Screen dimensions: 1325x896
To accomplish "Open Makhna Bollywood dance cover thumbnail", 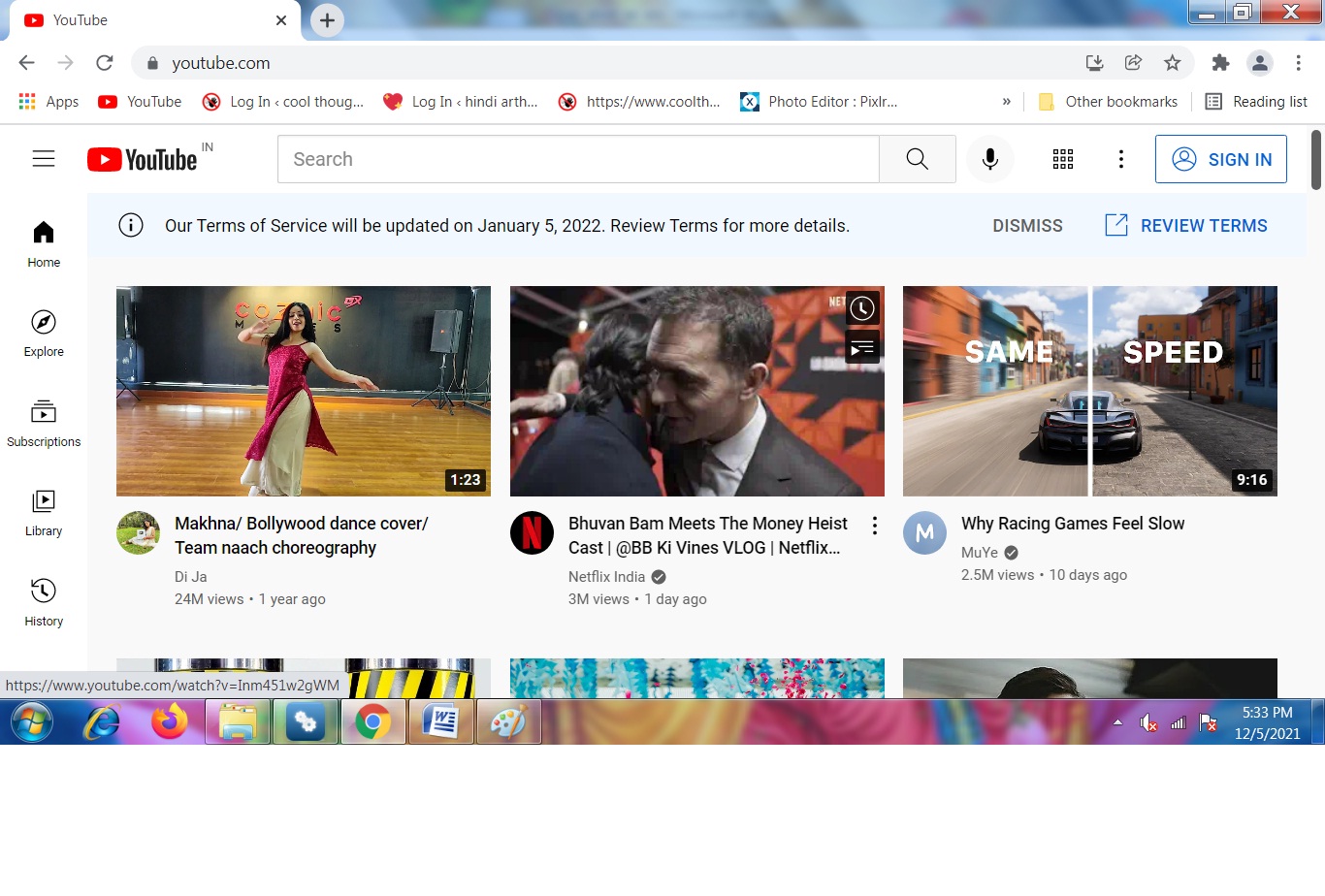I will [x=304, y=391].
